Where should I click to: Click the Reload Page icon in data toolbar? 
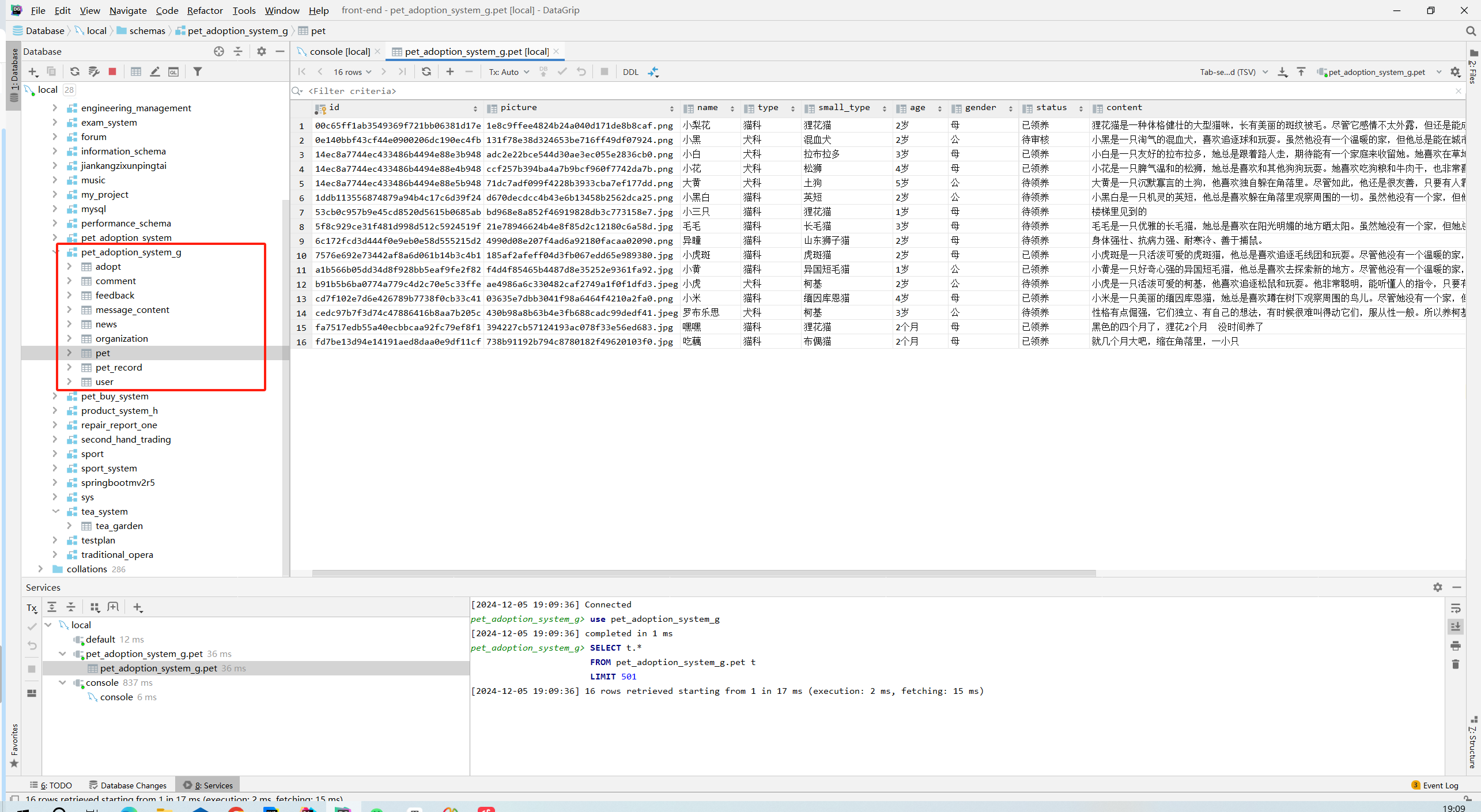(426, 71)
